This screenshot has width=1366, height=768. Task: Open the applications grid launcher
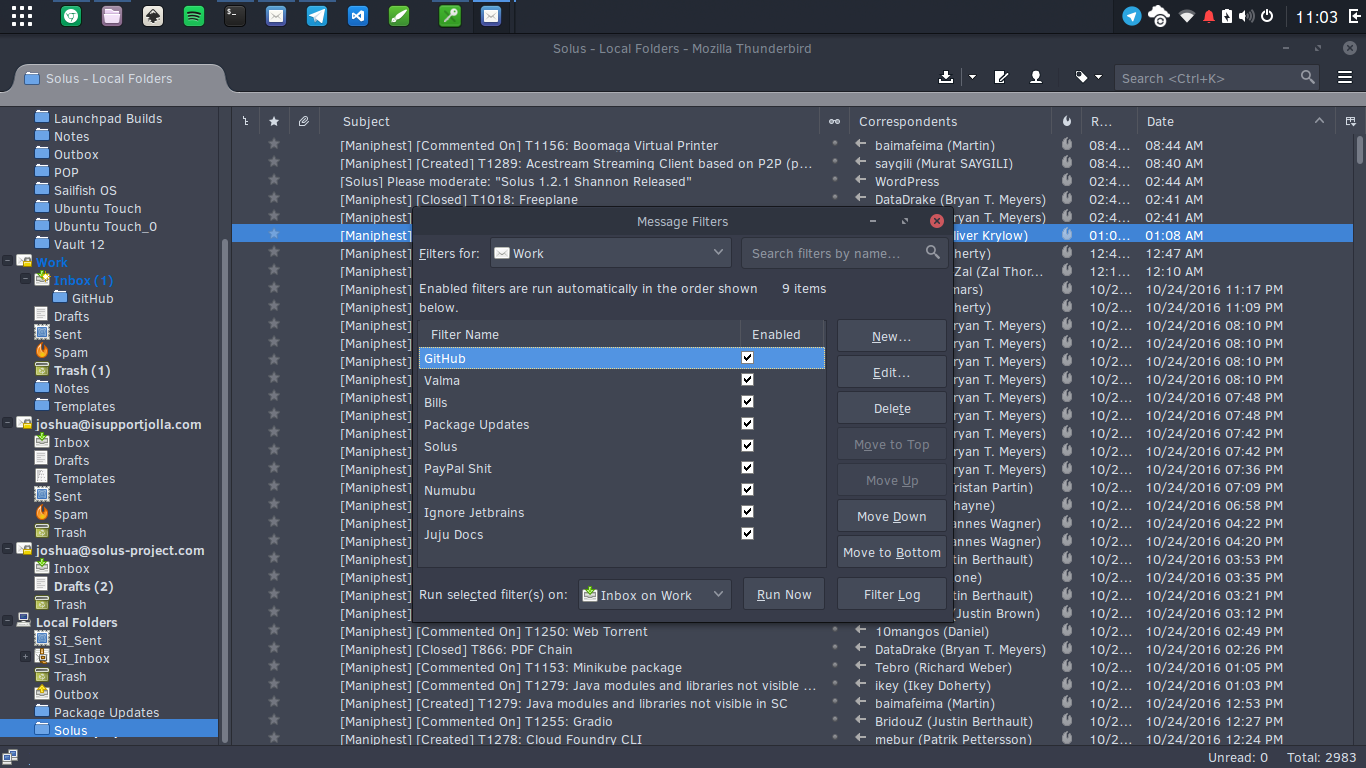click(x=22, y=15)
